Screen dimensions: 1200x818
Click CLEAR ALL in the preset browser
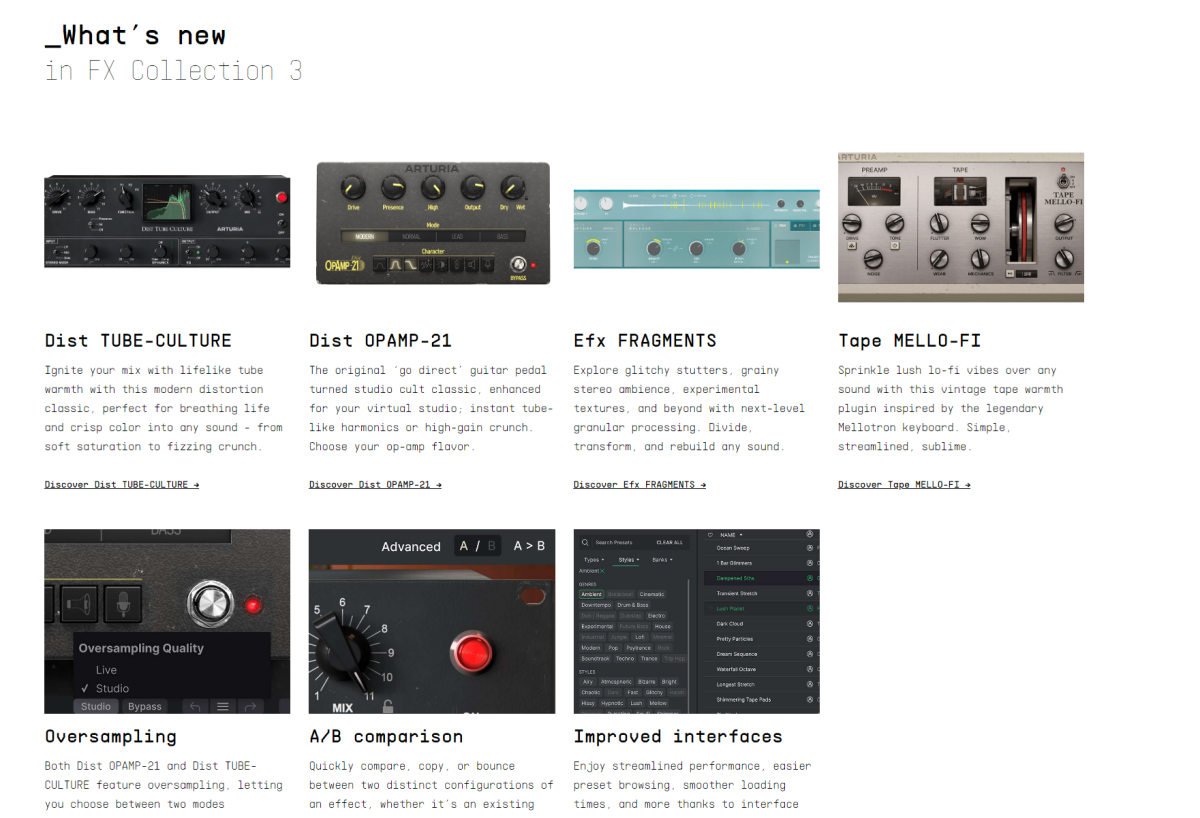point(669,542)
